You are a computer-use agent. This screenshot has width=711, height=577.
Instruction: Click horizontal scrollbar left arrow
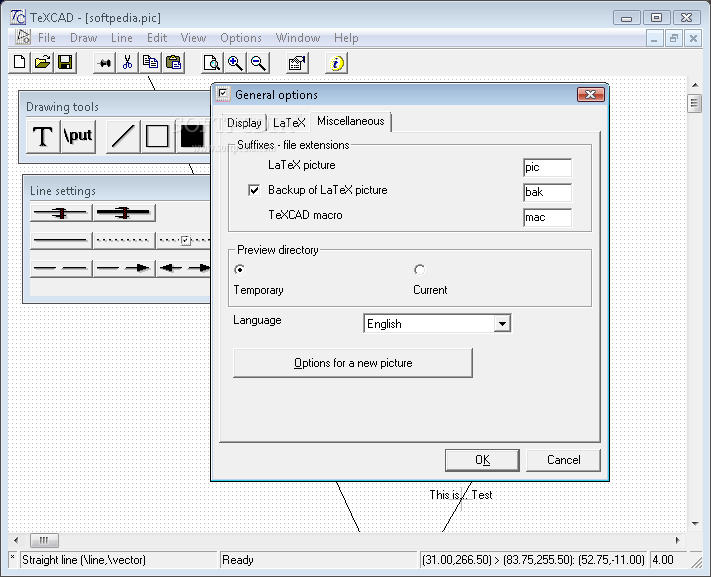click(16, 540)
